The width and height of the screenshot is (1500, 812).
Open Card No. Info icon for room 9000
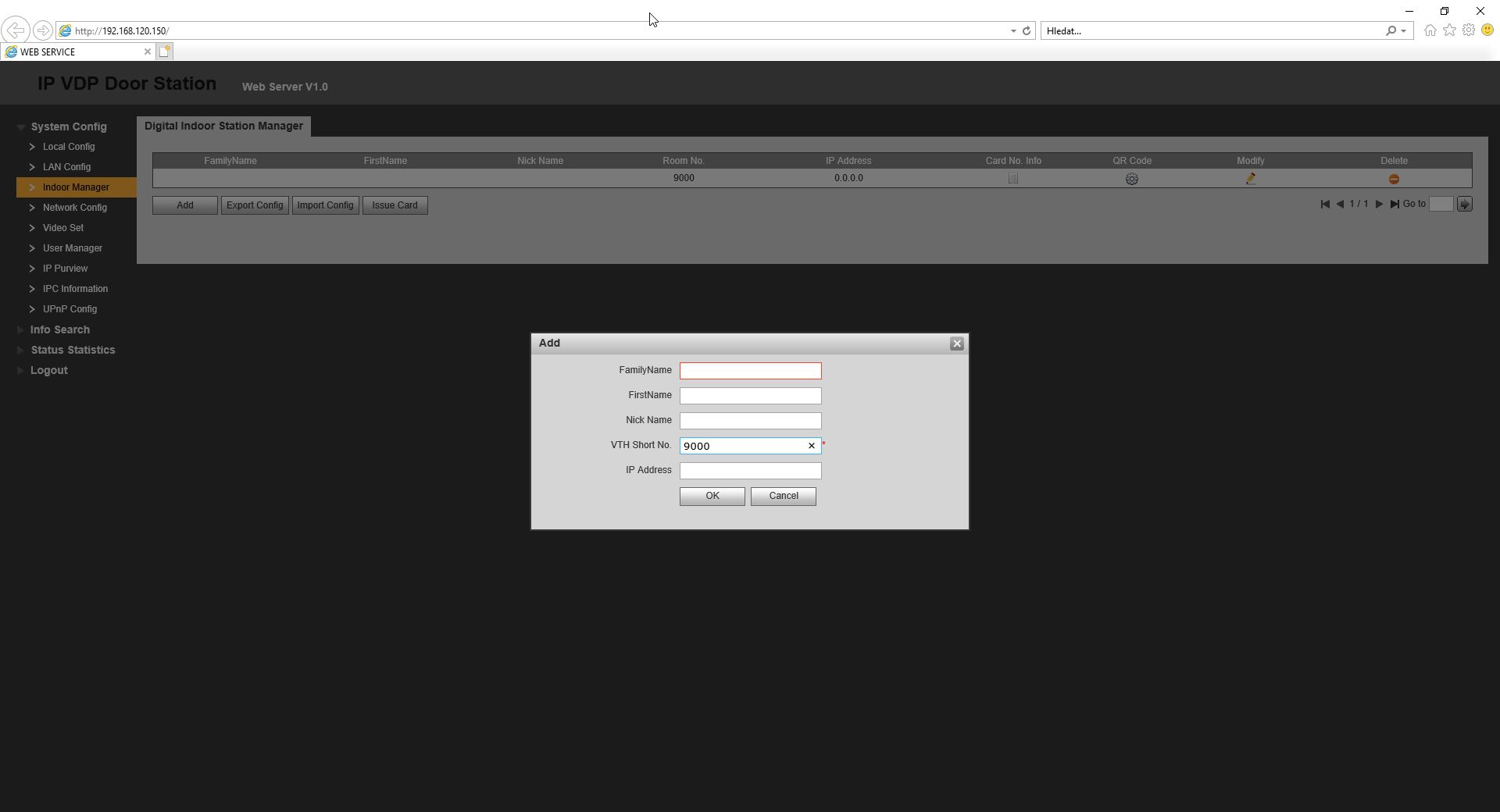1012,179
